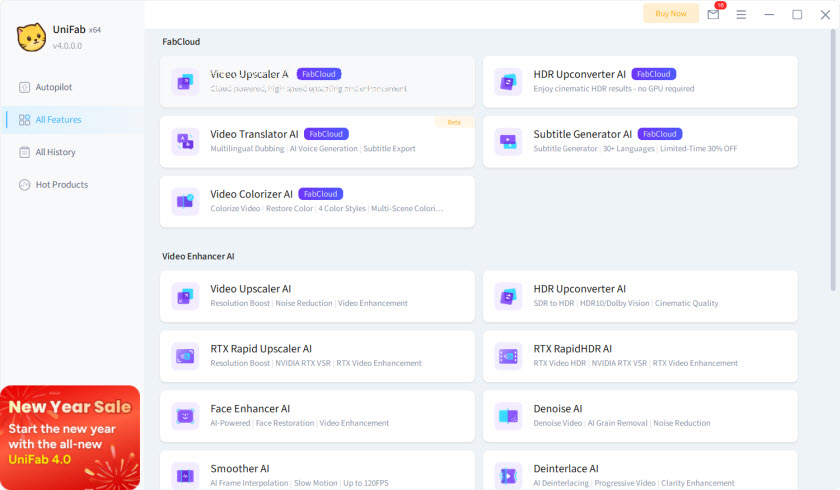Click 'HDR10/Dolby Vision' text

coord(614,303)
